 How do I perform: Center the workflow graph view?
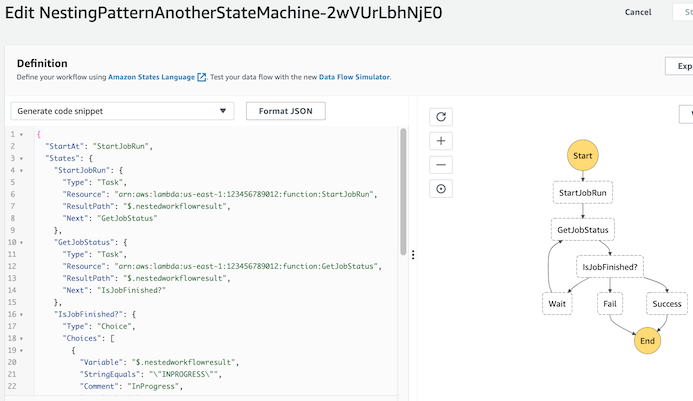coord(441,189)
